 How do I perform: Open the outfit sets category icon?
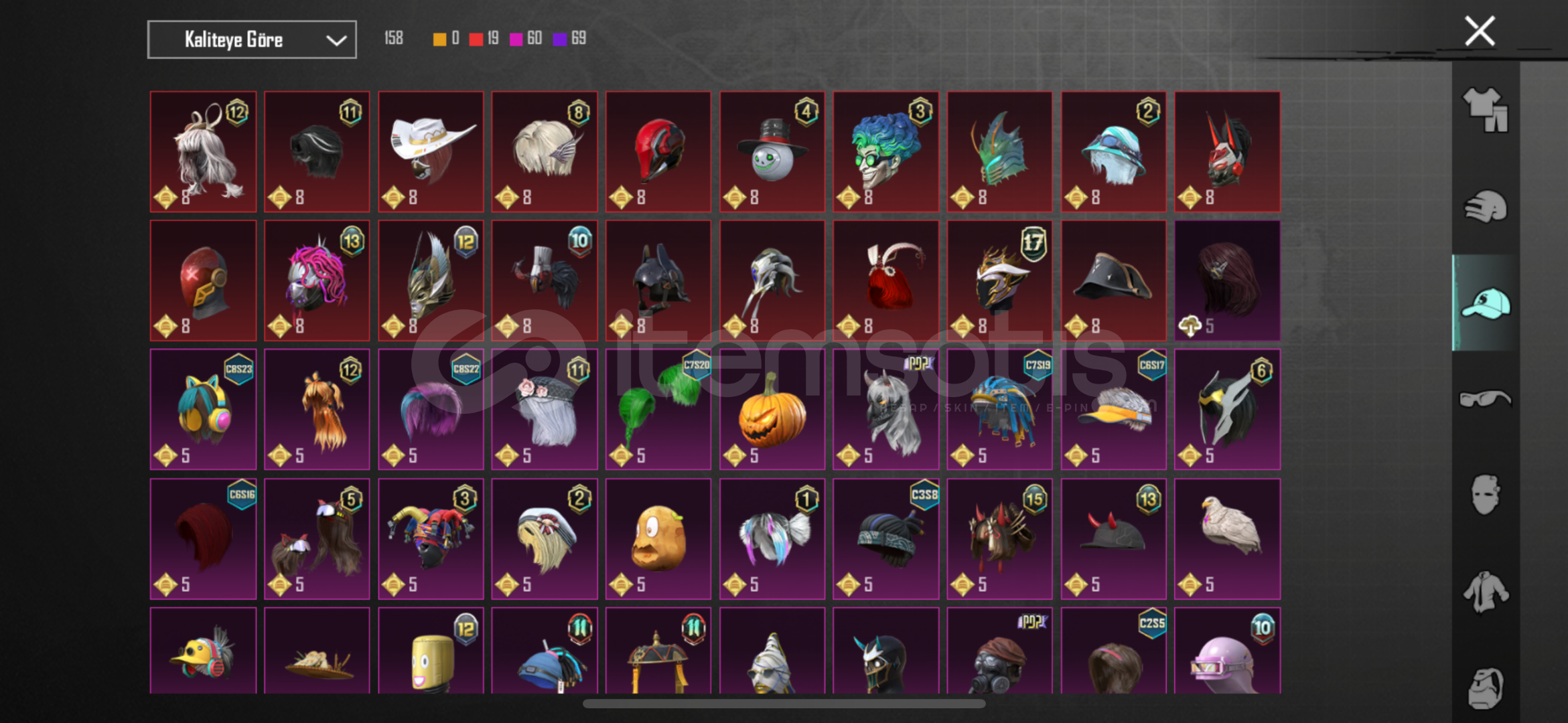(x=1485, y=109)
